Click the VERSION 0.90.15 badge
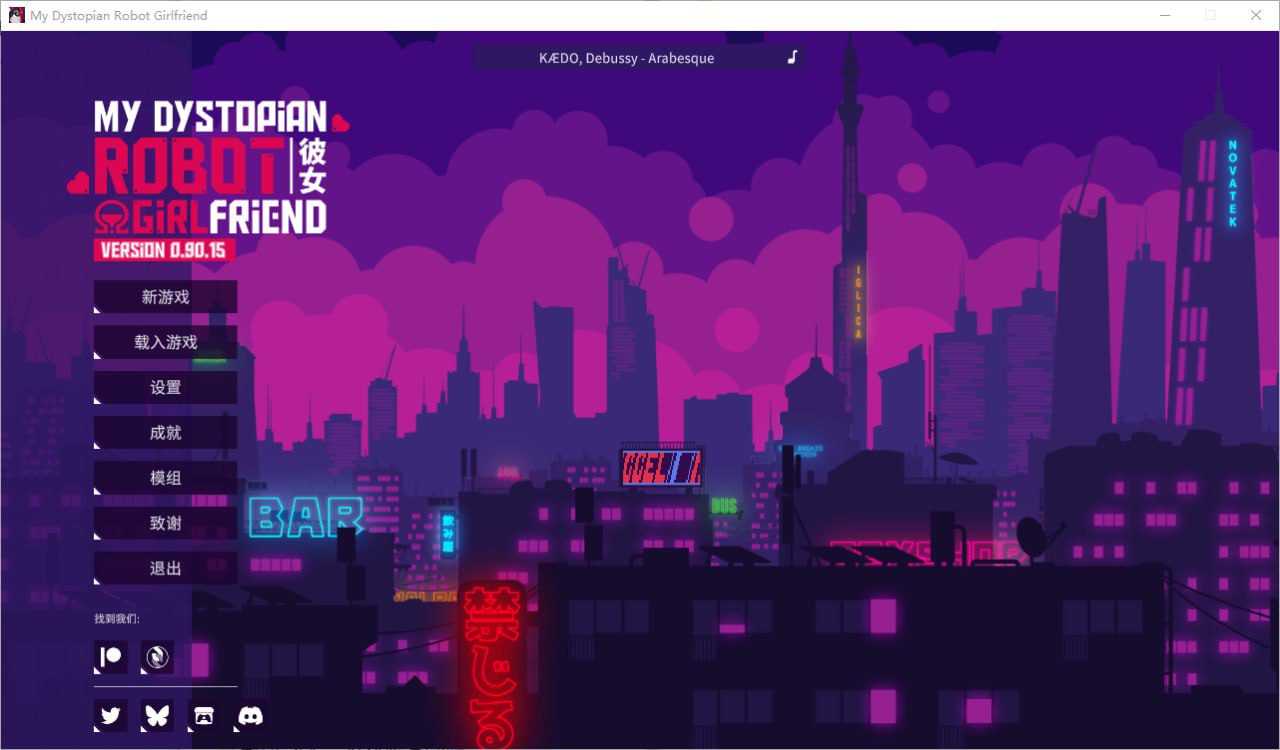Image resolution: width=1280 pixels, height=750 pixels. pos(165,251)
